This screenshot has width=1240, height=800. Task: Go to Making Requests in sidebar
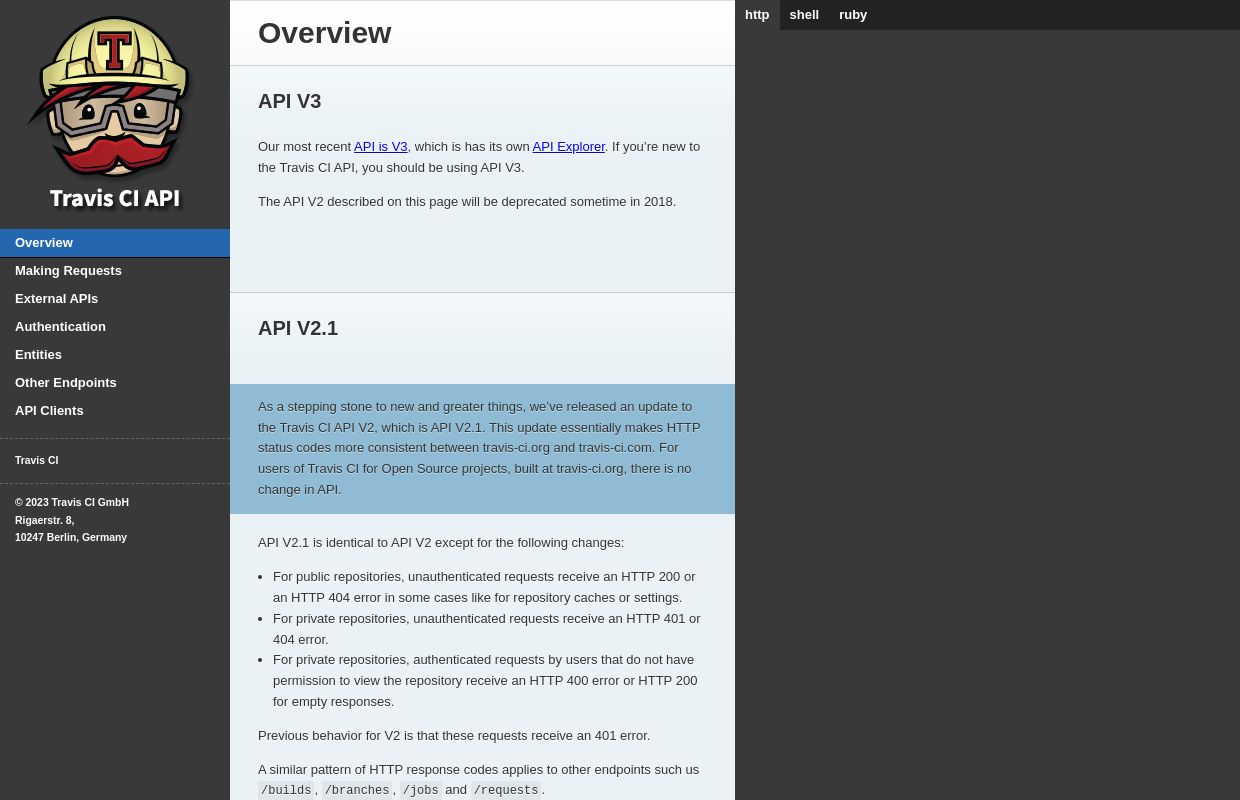coord(115,271)
